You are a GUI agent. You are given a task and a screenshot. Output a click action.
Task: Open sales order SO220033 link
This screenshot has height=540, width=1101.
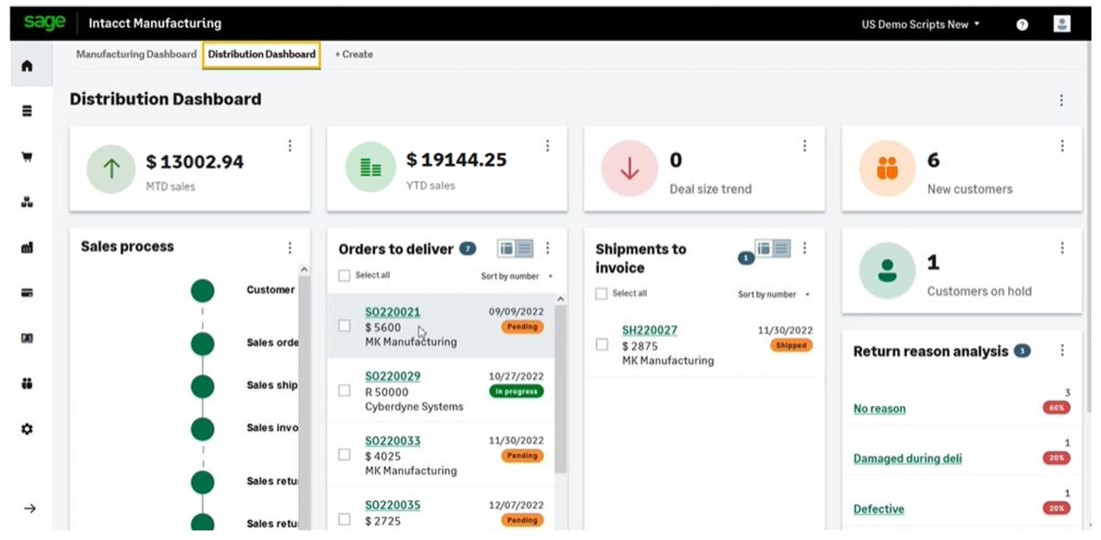[393, 441]
